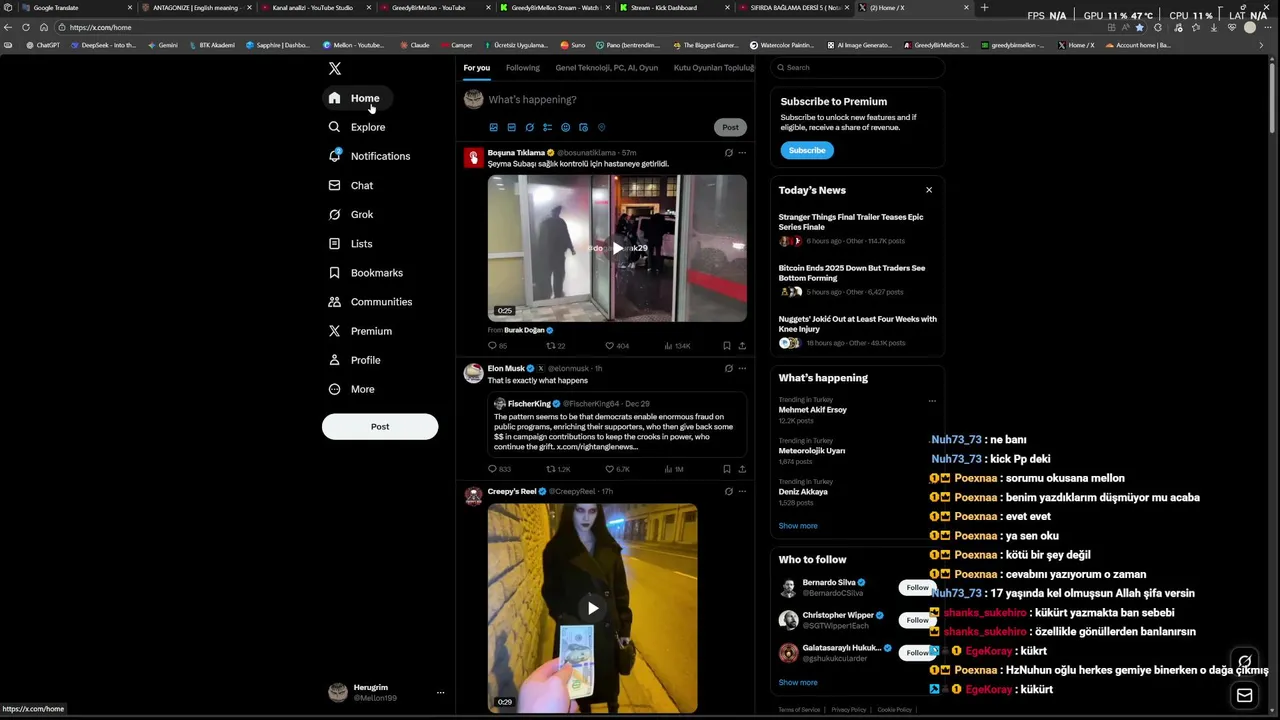This screenshot has height=720, width=1280.
Task: Open Communities in the sidebar
Action: coord(370,301)
